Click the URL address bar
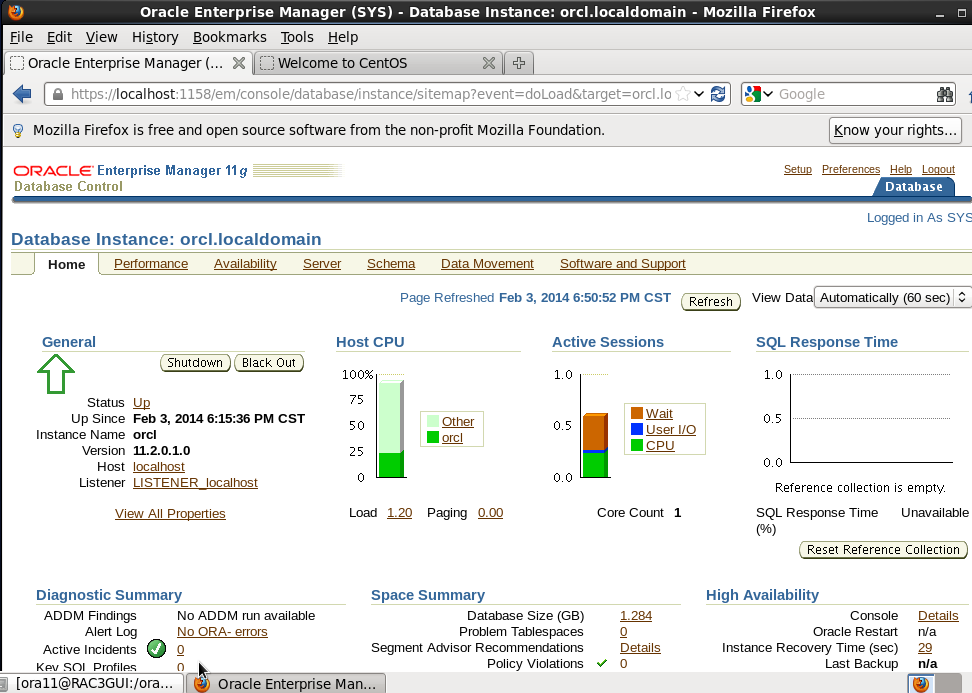Viewport: 972px width, 693px height. (x=370, y=94)
